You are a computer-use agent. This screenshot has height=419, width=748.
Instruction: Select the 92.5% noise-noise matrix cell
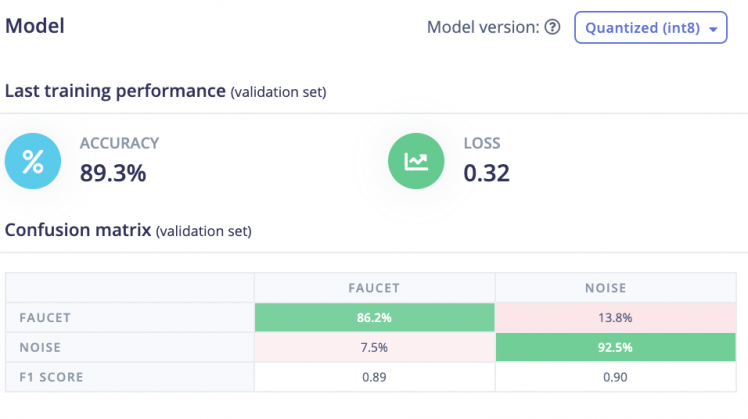pyautogui.click(x=620, y=347)
